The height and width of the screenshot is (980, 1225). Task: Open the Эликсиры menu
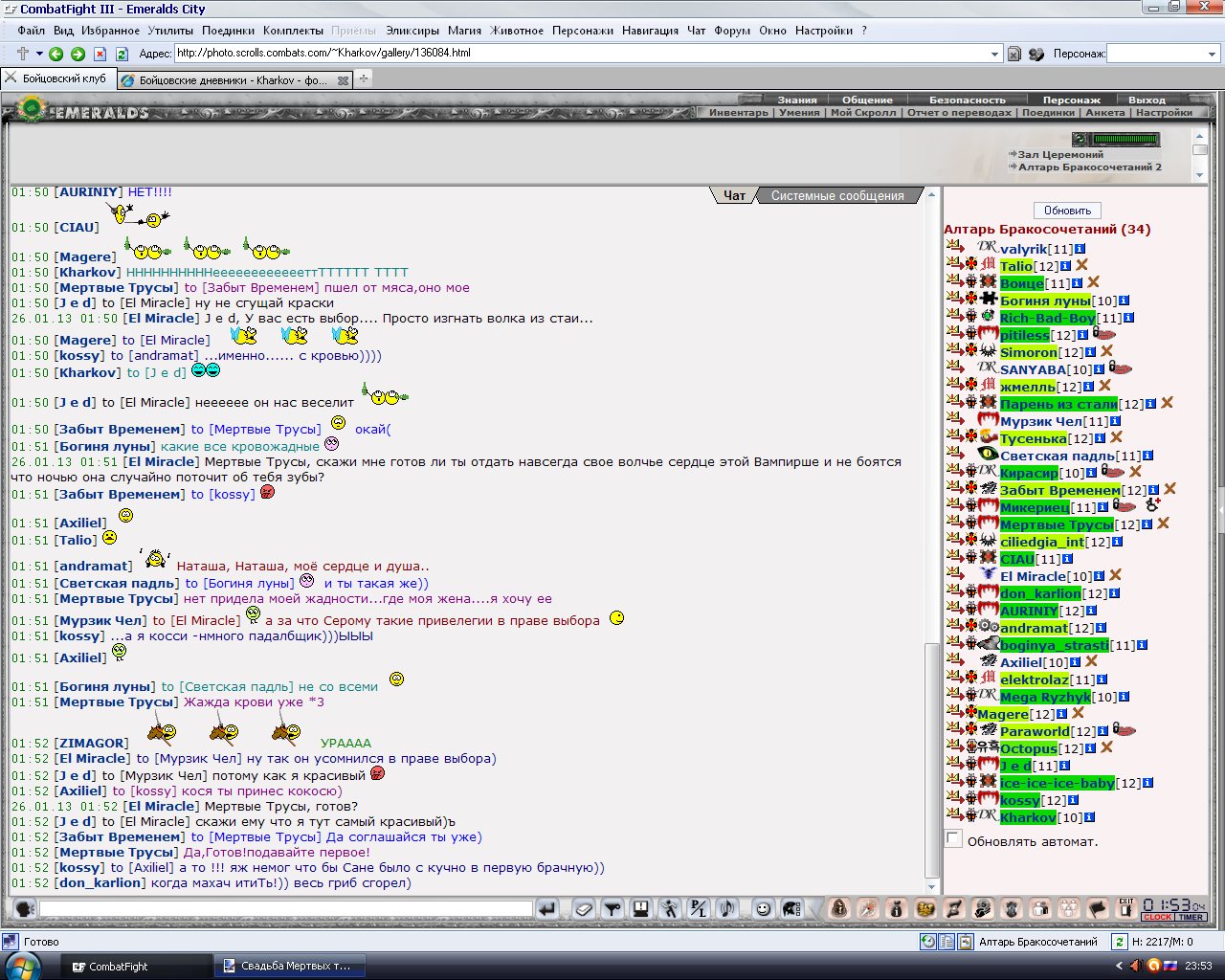(x=412, y=31)
